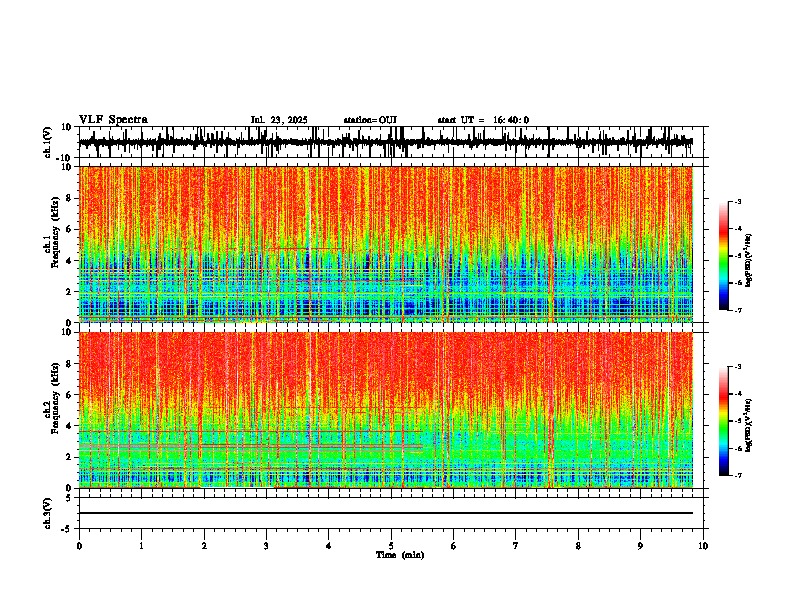Screen dimensions: 792x612
Task: Click time axis tick label "5"
Action: (391, 546)
